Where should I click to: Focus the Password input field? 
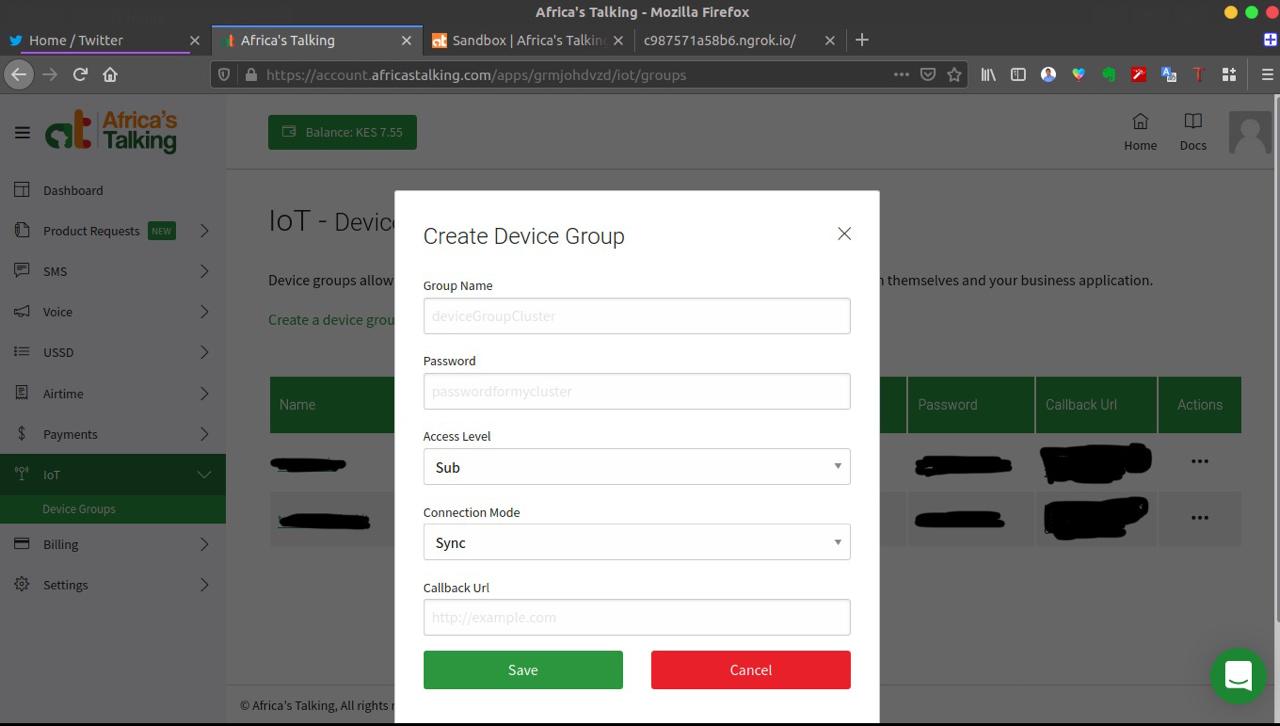pos(637,391)
